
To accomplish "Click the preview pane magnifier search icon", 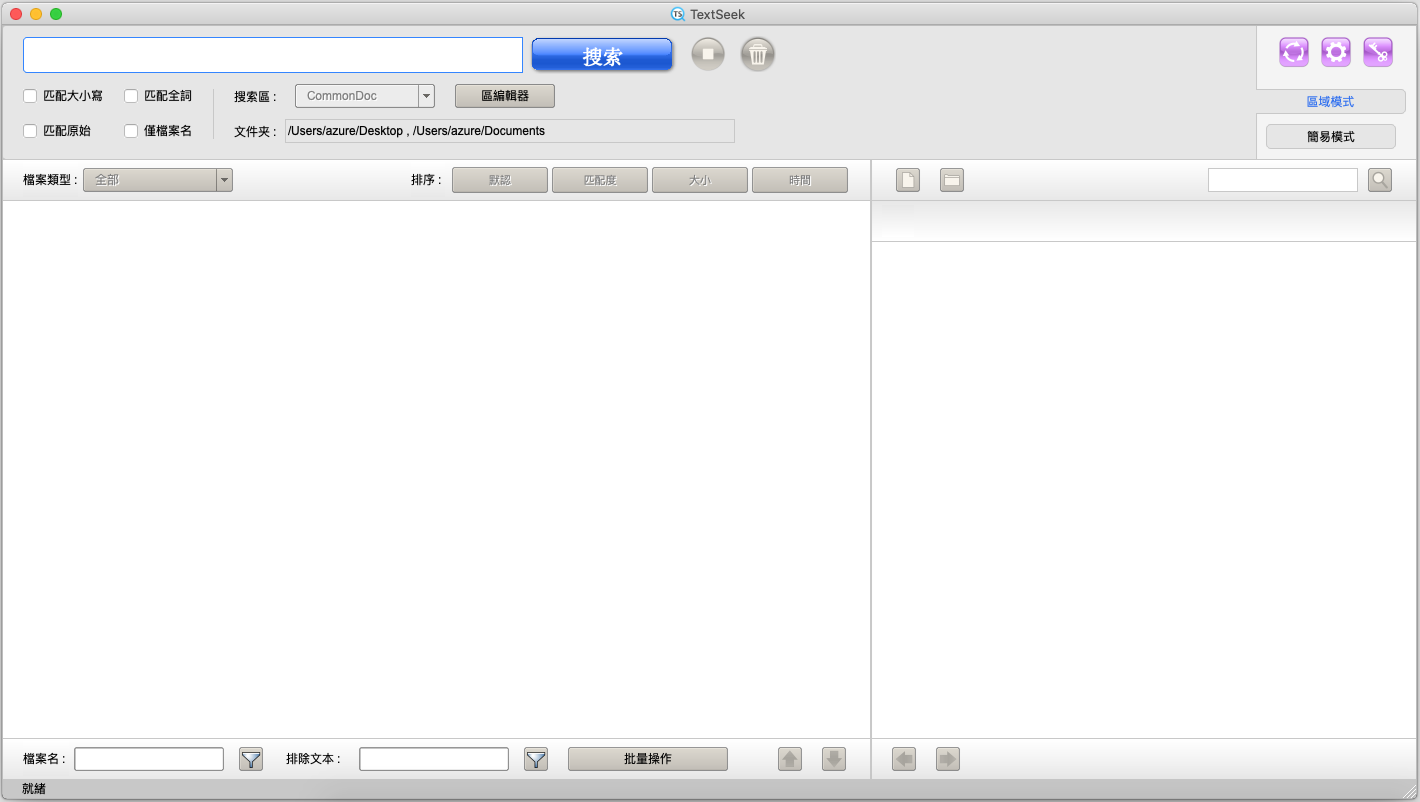I will pos(1380,180).
